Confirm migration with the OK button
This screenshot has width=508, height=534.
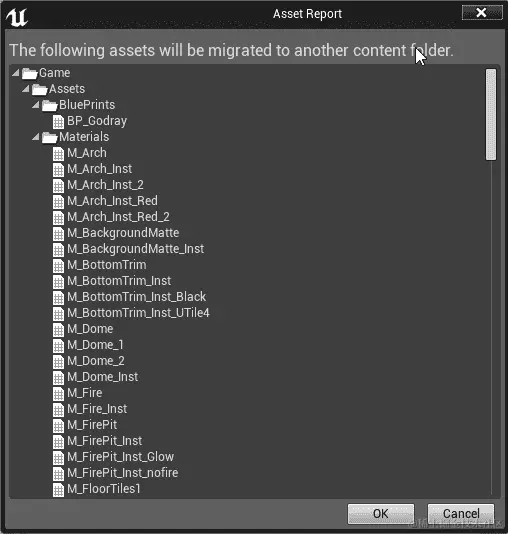[381, 514]
